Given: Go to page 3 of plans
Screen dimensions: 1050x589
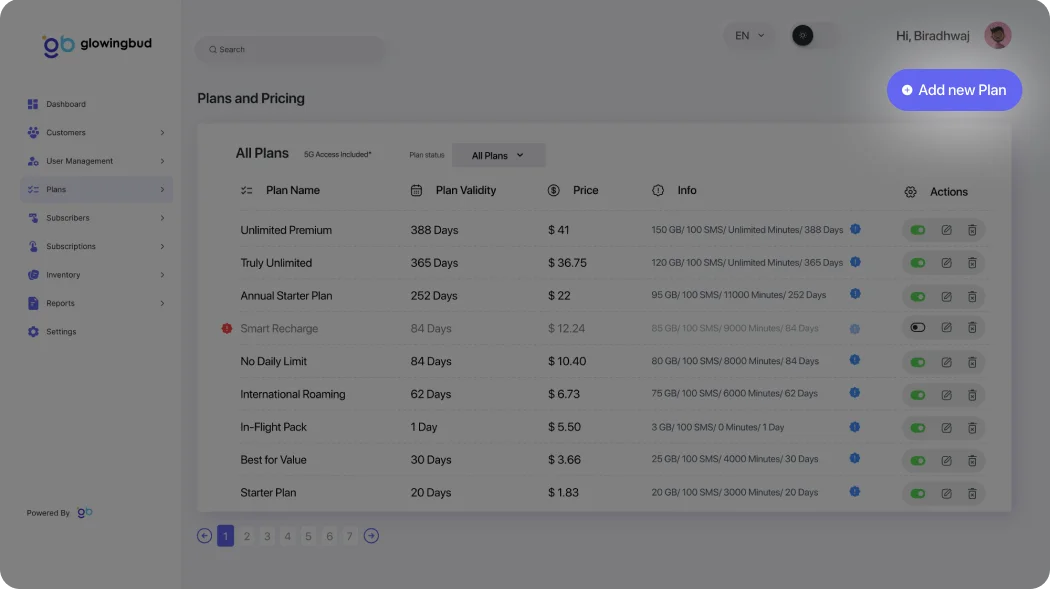Looking at the screenshot, I should click(267, 536).
